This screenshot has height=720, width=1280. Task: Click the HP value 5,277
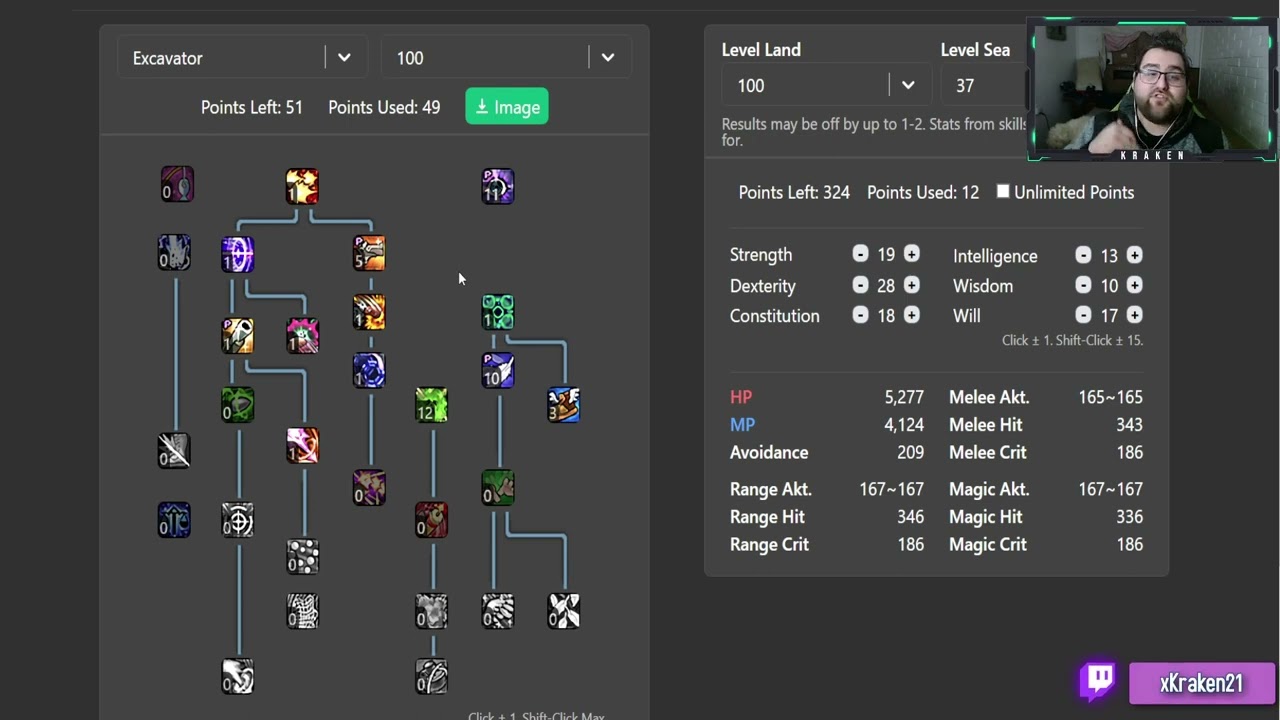pyautogui.click(x=904, y=397)
